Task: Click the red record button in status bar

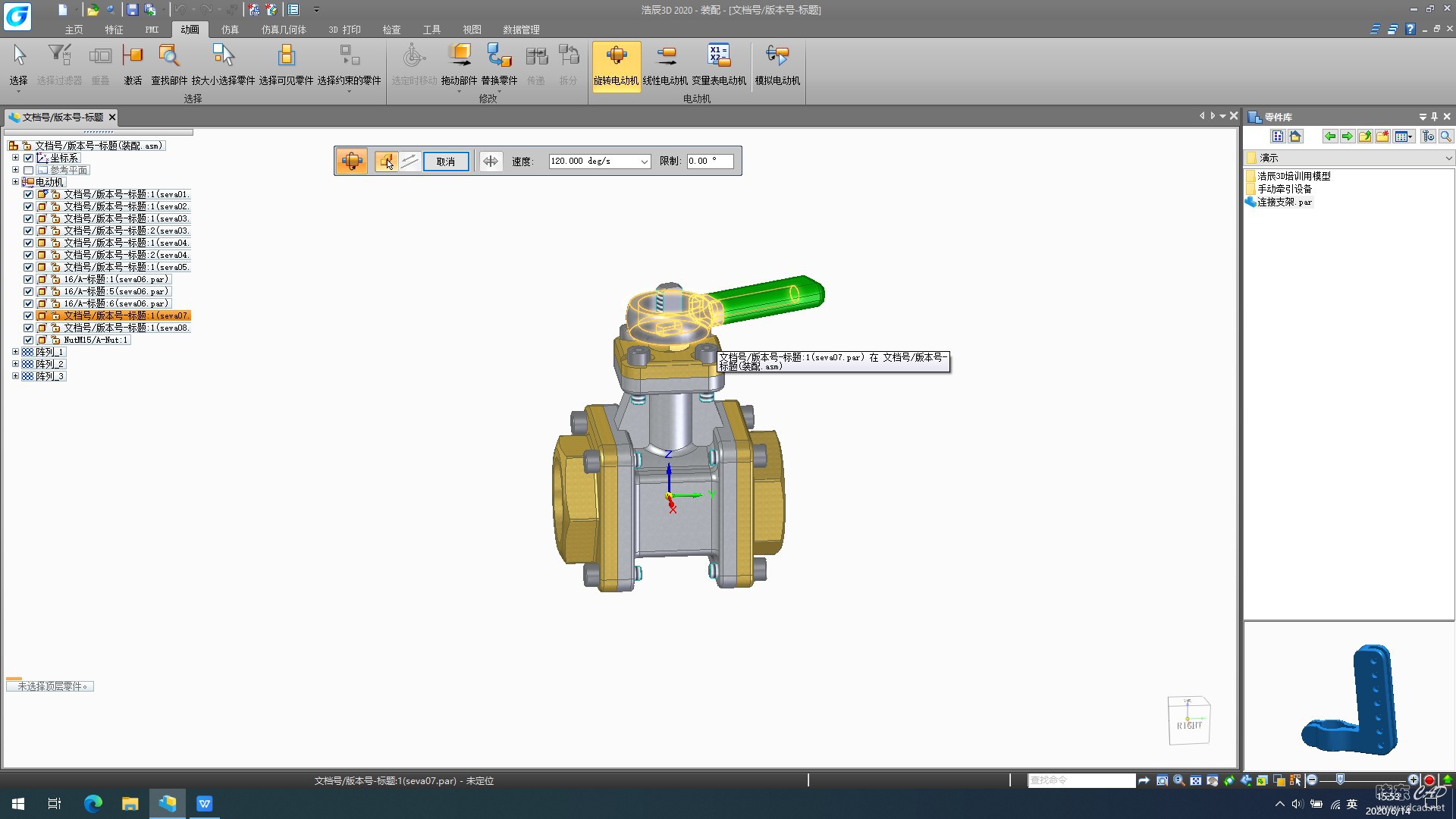Action: pyautogui.click(x=1429, y=780)
